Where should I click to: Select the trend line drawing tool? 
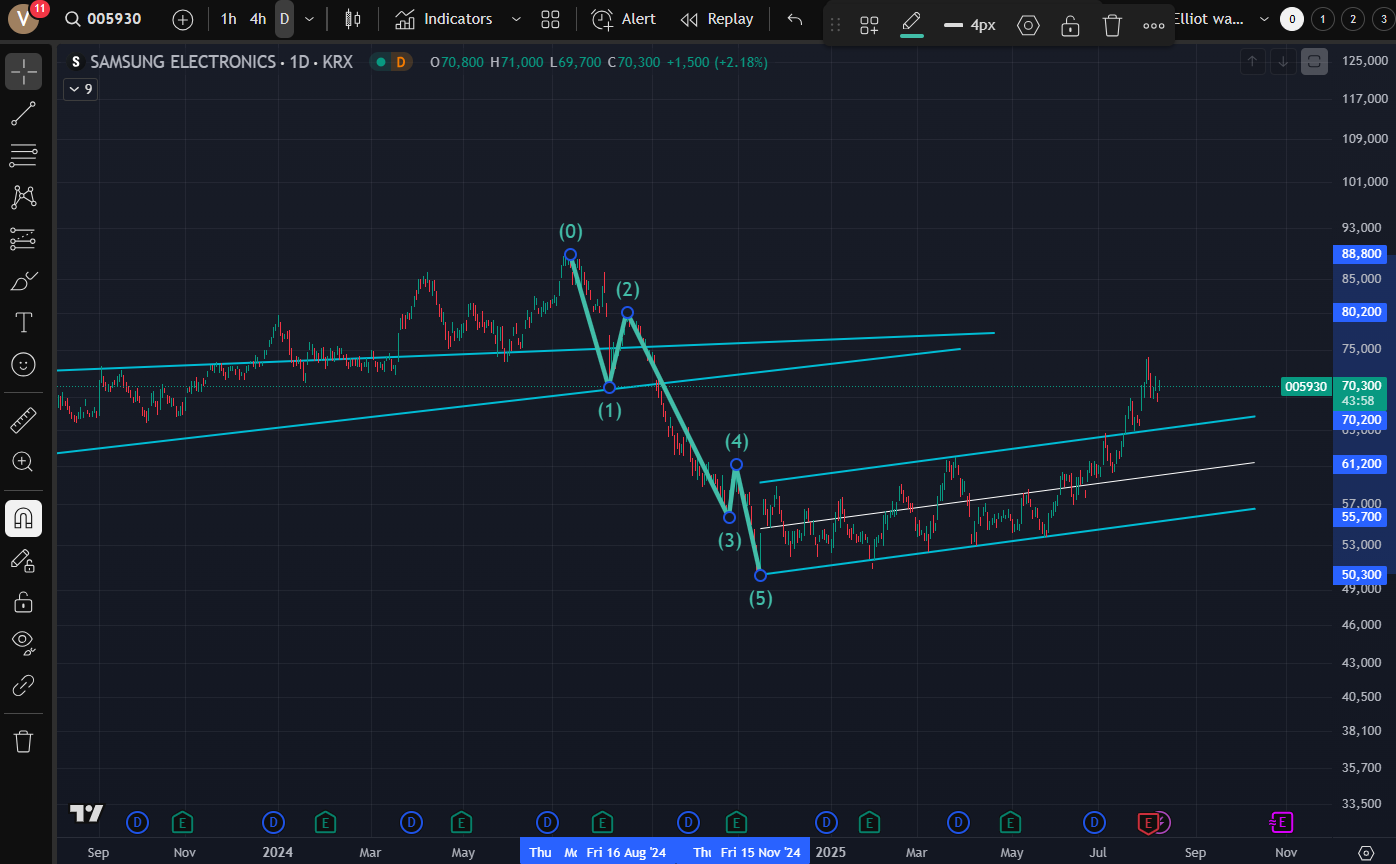click(23, 113)
